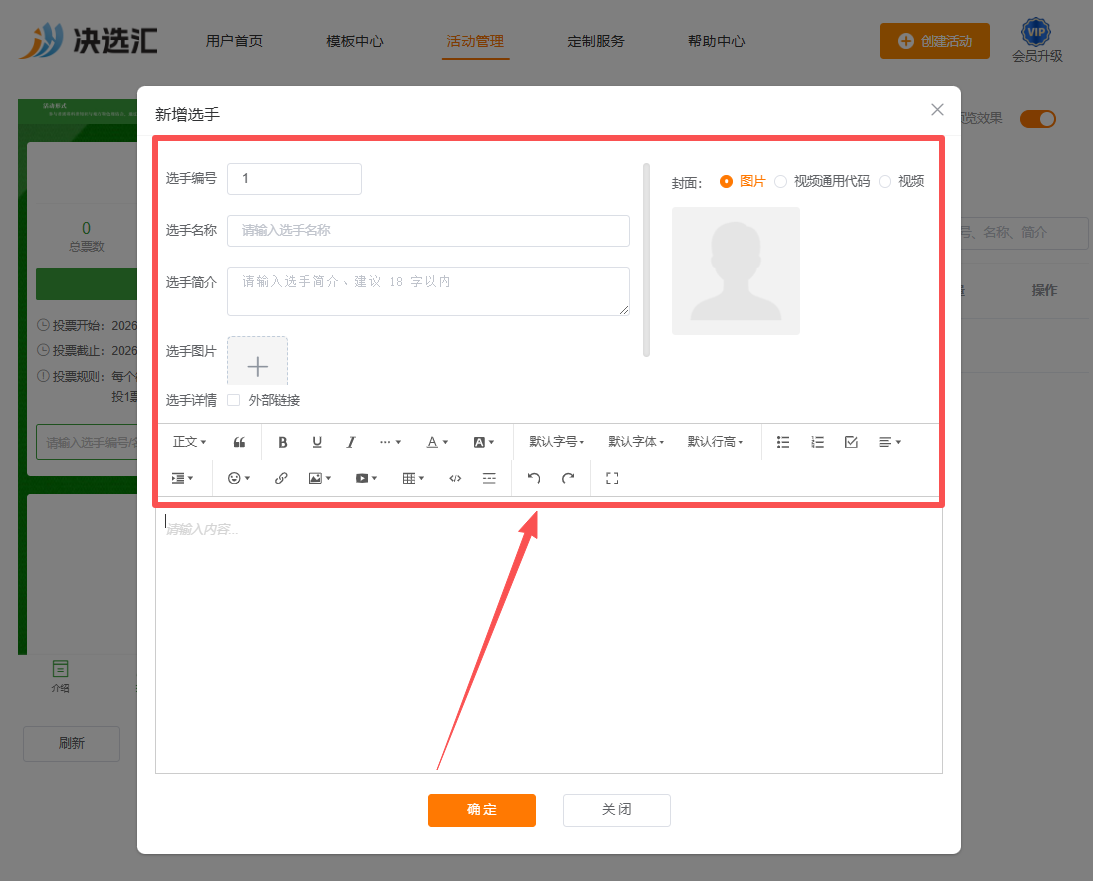This screenshot has height=881, width=1093.
Task: Click the background player search field
Action: click(1023, 233)
